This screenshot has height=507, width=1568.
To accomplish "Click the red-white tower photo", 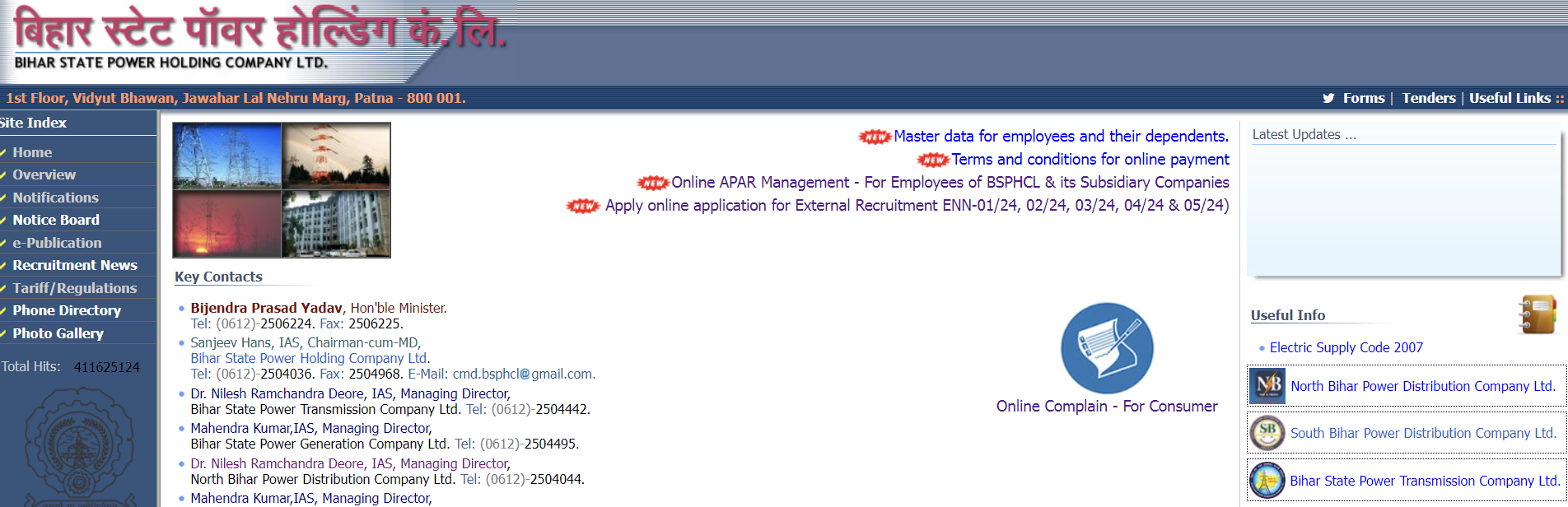I will coord(336,156).
